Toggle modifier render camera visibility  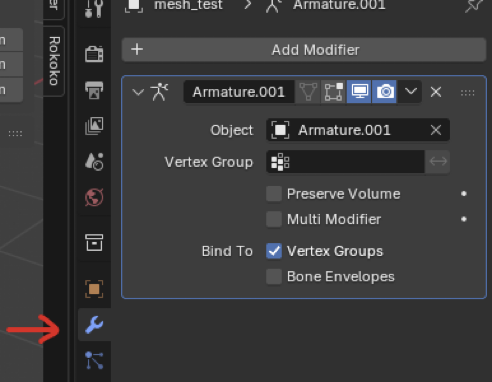pos(385,92)
